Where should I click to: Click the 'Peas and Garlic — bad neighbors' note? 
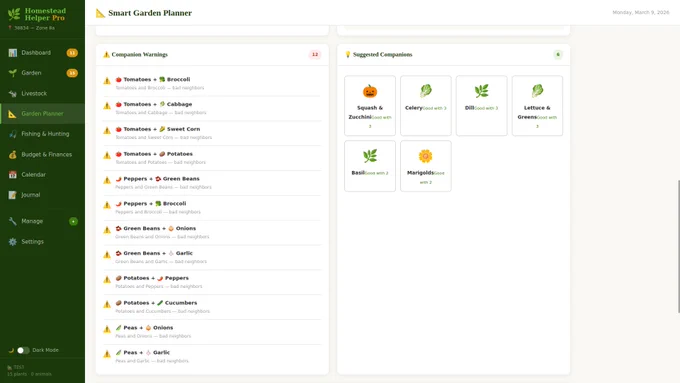(x=152, y=361)
